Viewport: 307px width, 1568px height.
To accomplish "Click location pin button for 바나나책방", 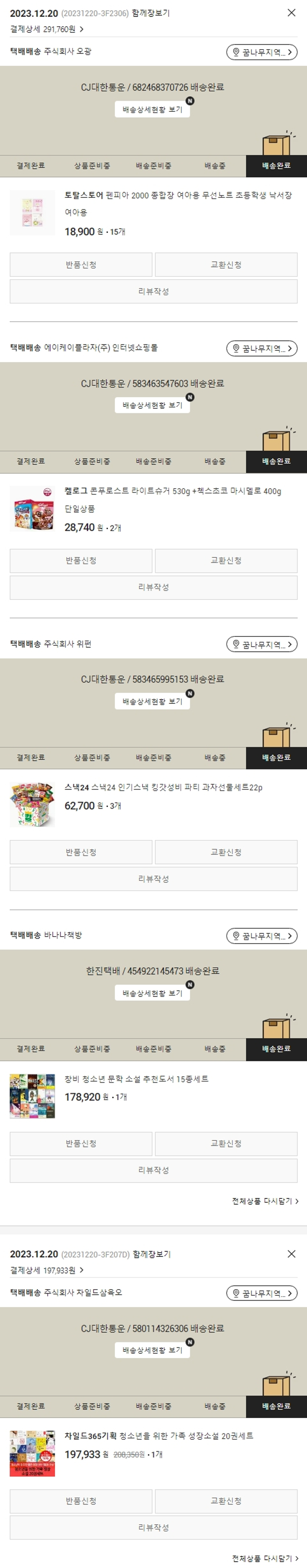I will pos(262,936).
